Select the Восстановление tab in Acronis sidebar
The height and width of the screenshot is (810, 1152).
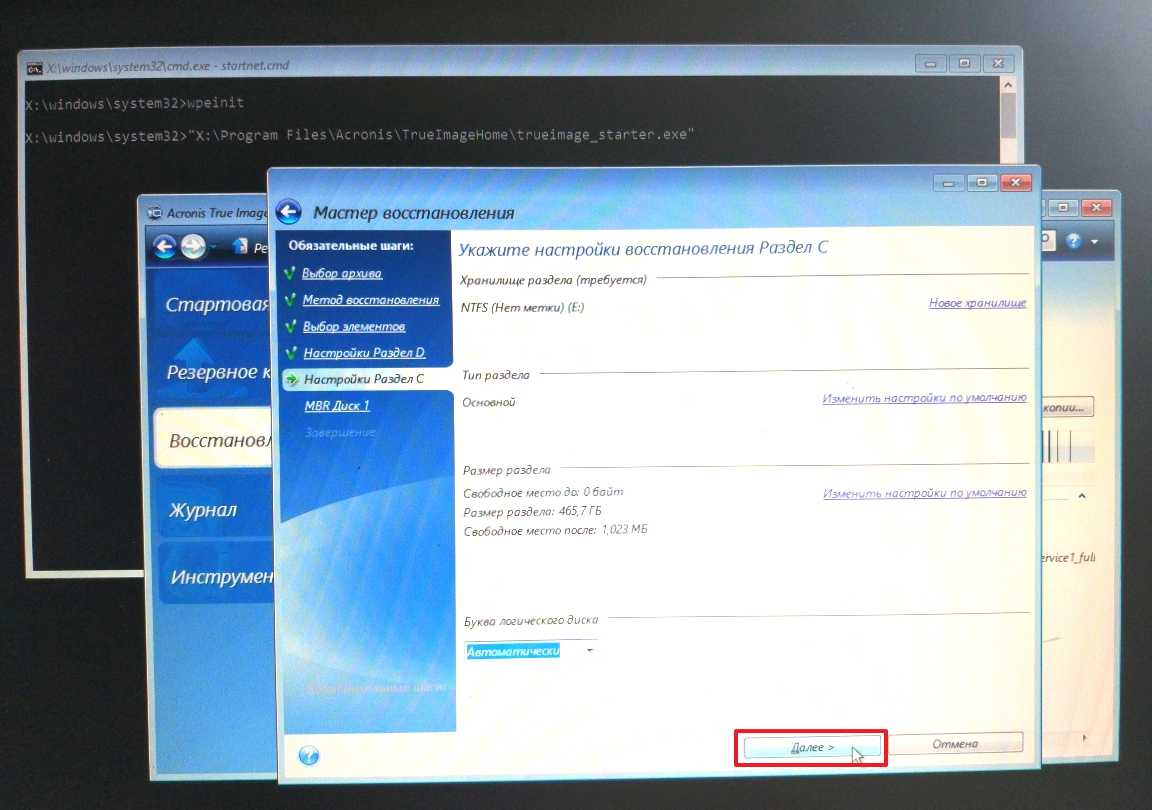(x=215, y=439)
